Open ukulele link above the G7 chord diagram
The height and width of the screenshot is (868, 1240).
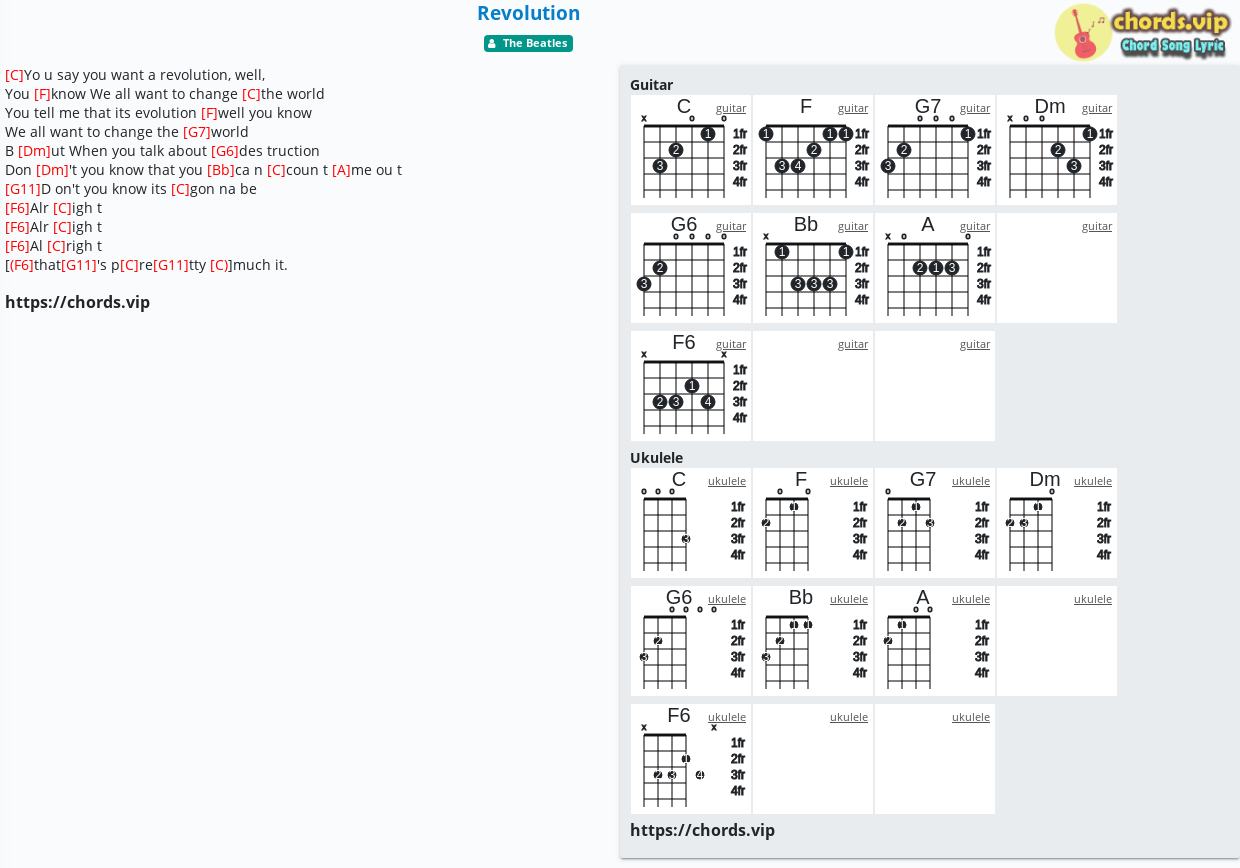pyautogui.click(x=971, y=481)
